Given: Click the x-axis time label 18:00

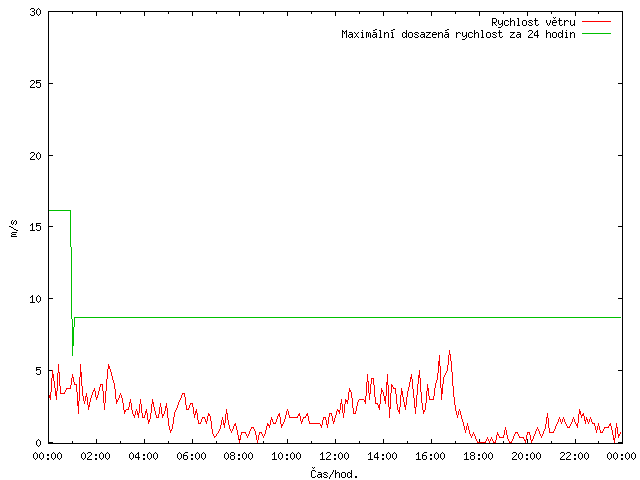Looking at the screenshot, I should (478, 456).
